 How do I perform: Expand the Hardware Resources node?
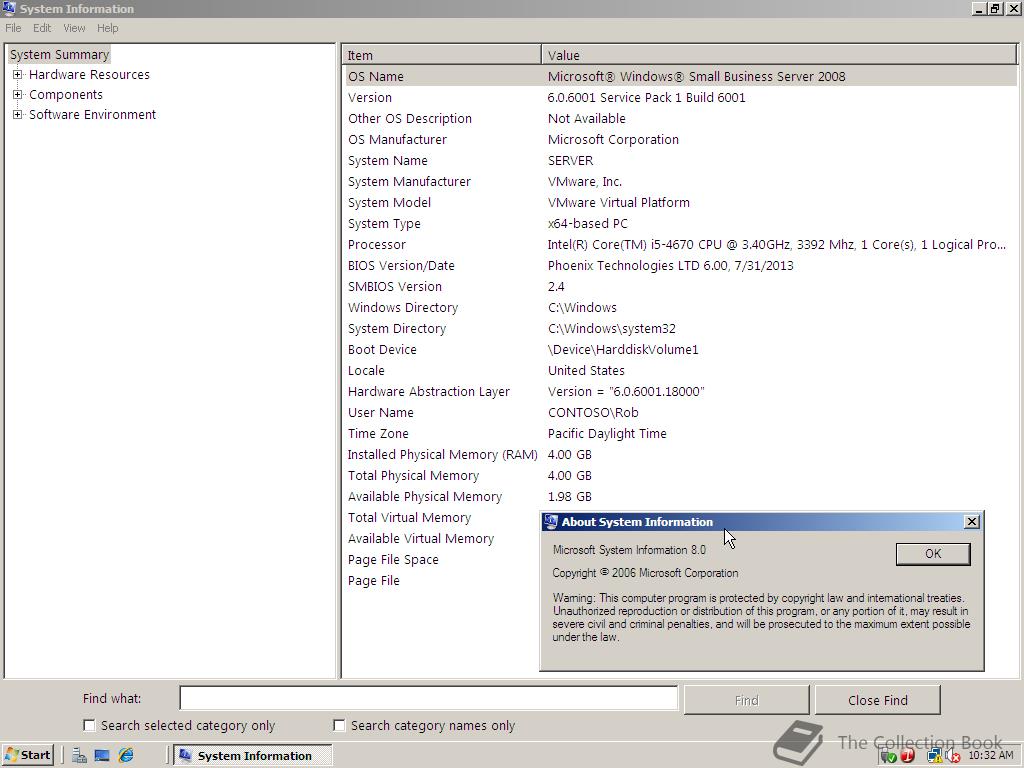(18, 74)
